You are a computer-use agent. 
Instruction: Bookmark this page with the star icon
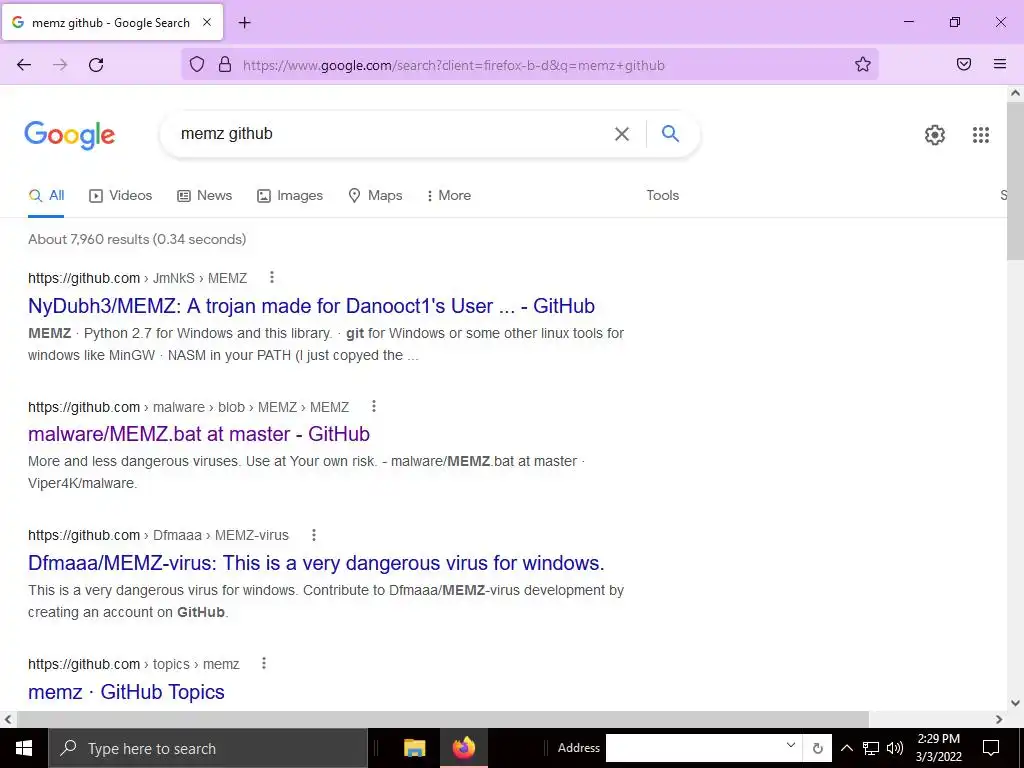(863, 65)
